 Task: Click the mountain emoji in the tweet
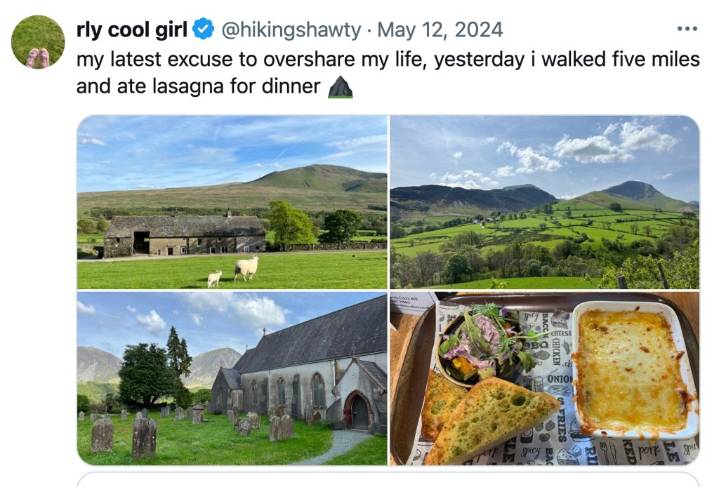[341, 87]
